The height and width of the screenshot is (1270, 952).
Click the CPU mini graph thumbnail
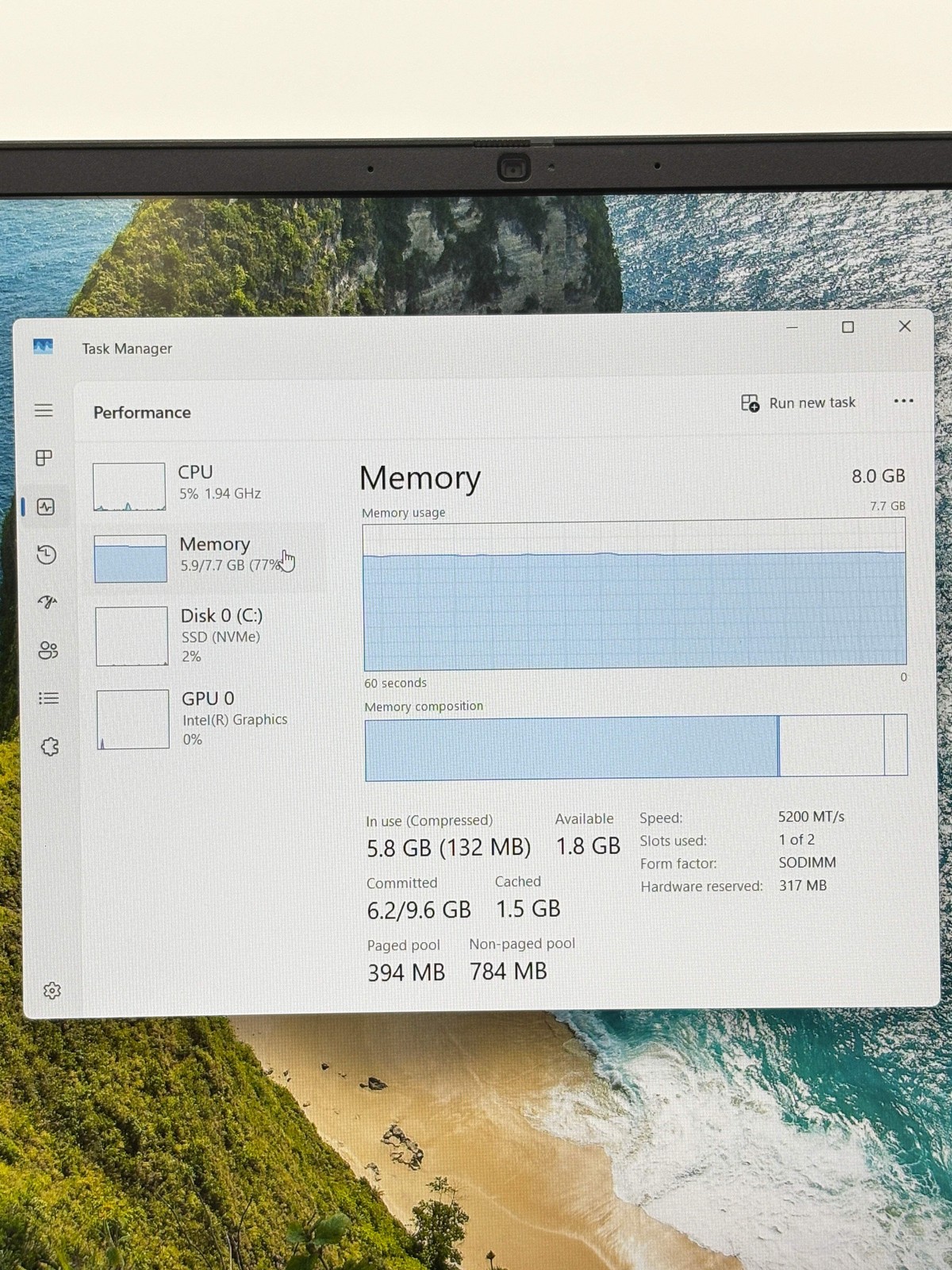pyautogui.click(x=129, y=487)
